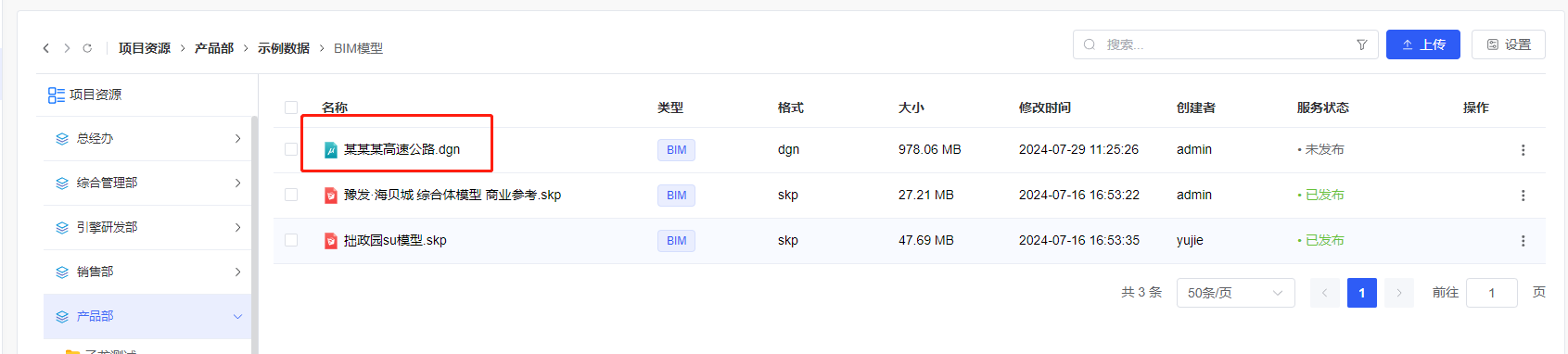Check the box for 某某某高速公路.dgn
The height and width of the screenshot is (354, 1568).
[x=291, y=149]
